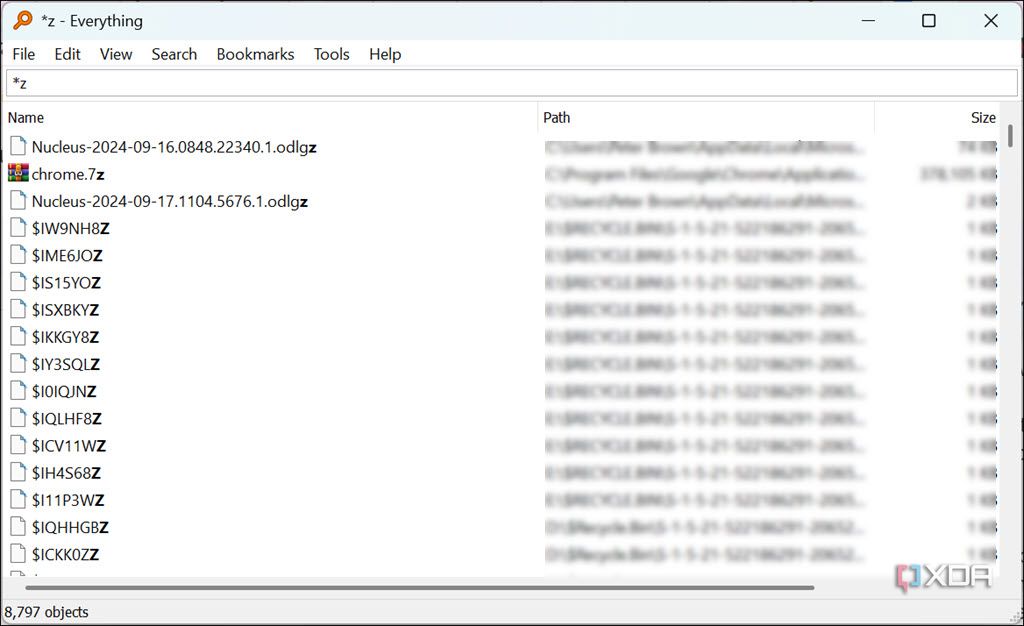
Task: Open the View menu
Action: point(116,54)
